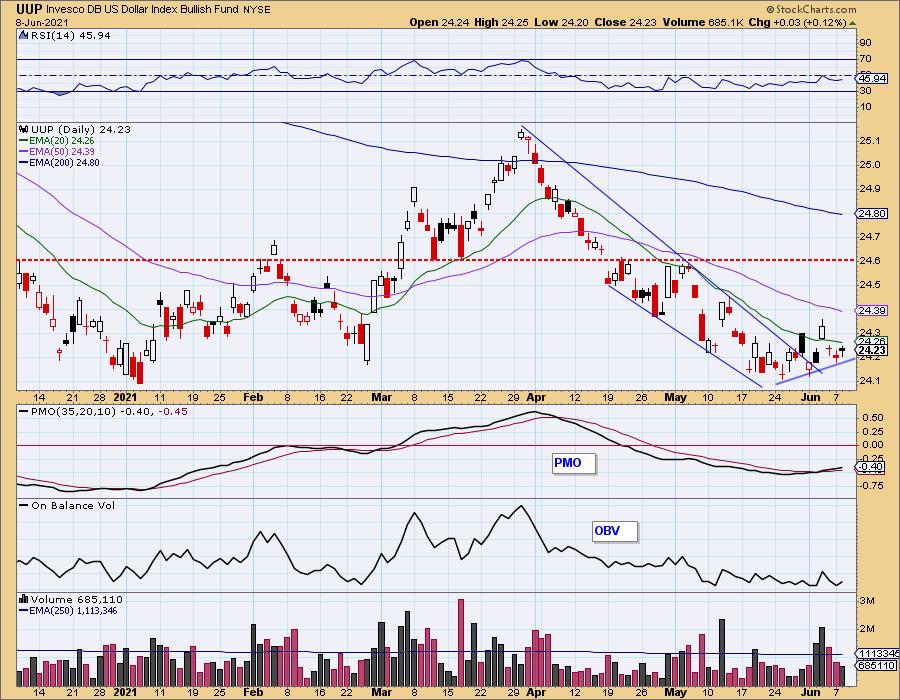Click the 2021 label under the volume panel
This screenshot has height=700, width=900.
(x=126, y=692)
